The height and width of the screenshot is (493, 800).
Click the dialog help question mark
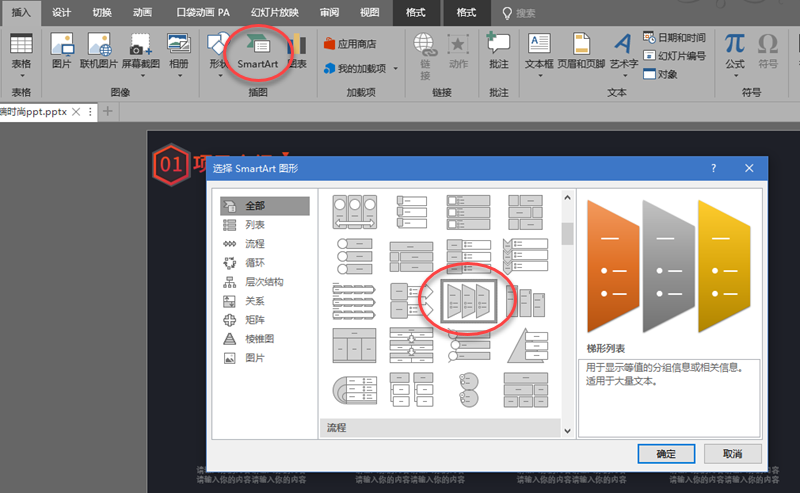[x=713, y=168]
